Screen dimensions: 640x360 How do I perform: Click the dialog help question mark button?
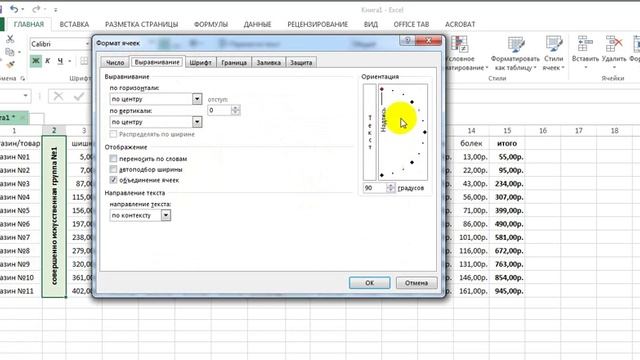tap(407, 40)
